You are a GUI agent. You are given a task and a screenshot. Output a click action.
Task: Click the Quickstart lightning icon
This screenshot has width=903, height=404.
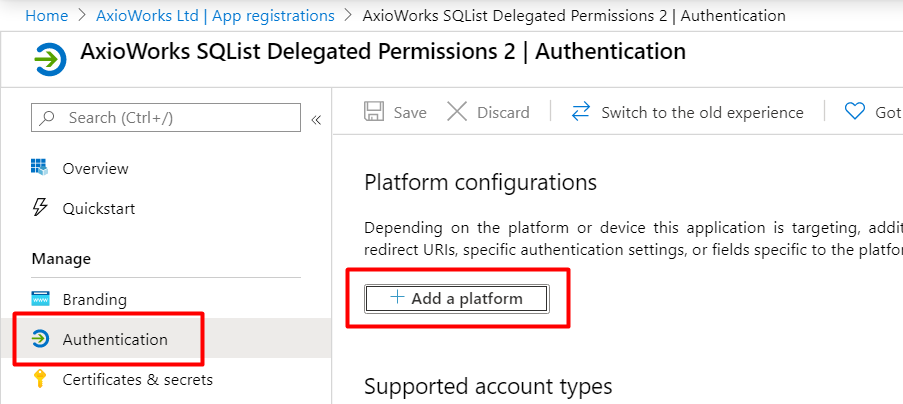click(39, 207)
